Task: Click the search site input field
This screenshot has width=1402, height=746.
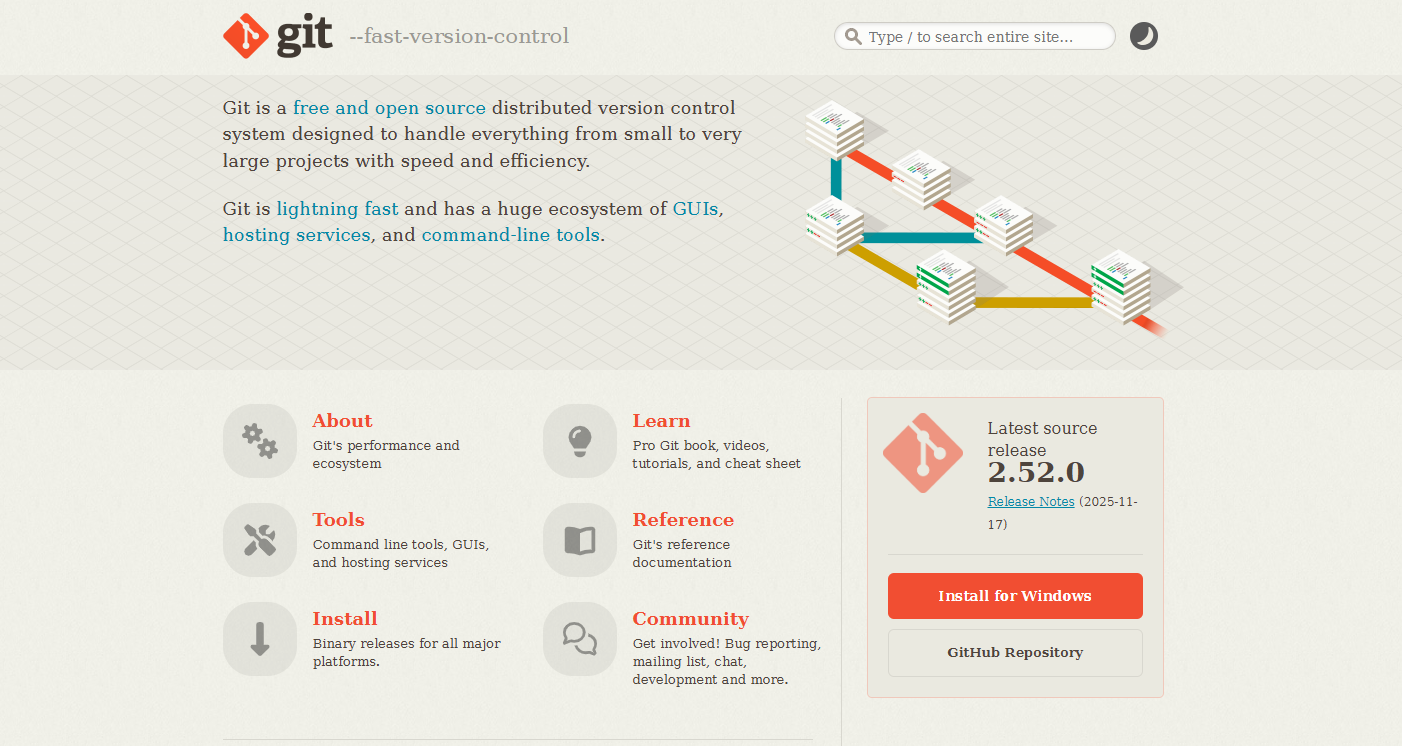Action: [x=975, y=37]
